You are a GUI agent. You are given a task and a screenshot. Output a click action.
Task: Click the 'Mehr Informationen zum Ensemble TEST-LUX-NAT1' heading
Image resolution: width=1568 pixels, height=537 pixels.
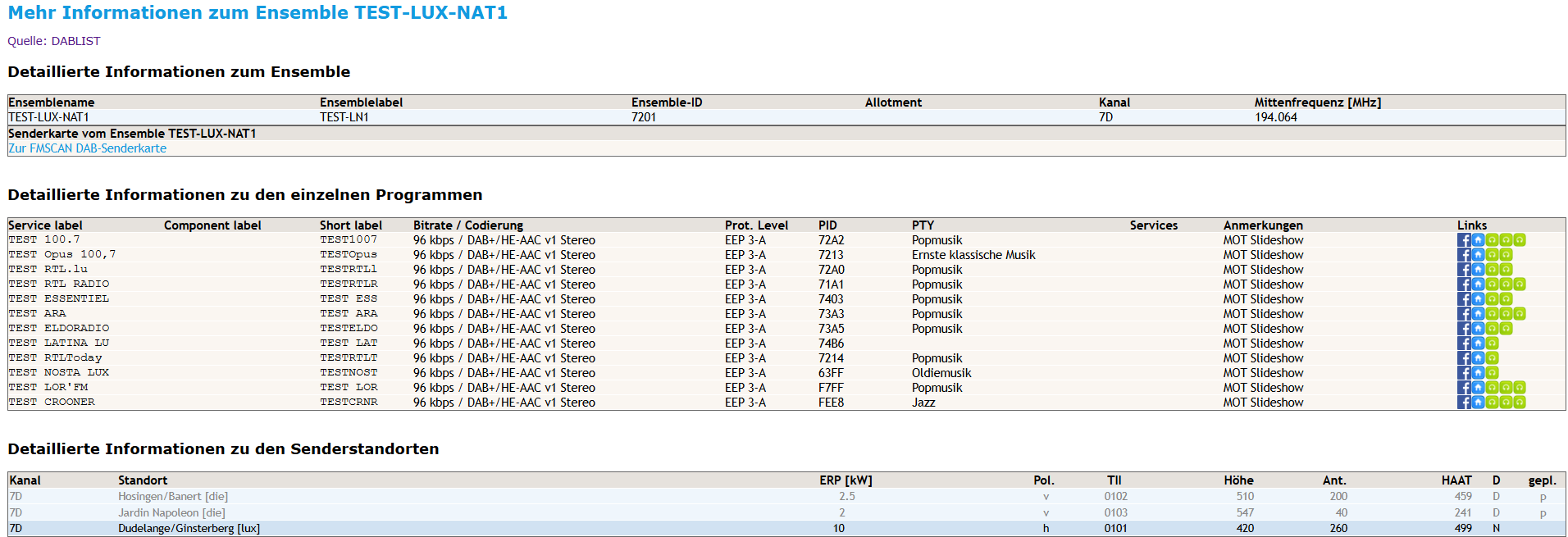pyautogui.click(x=258, y=13)
